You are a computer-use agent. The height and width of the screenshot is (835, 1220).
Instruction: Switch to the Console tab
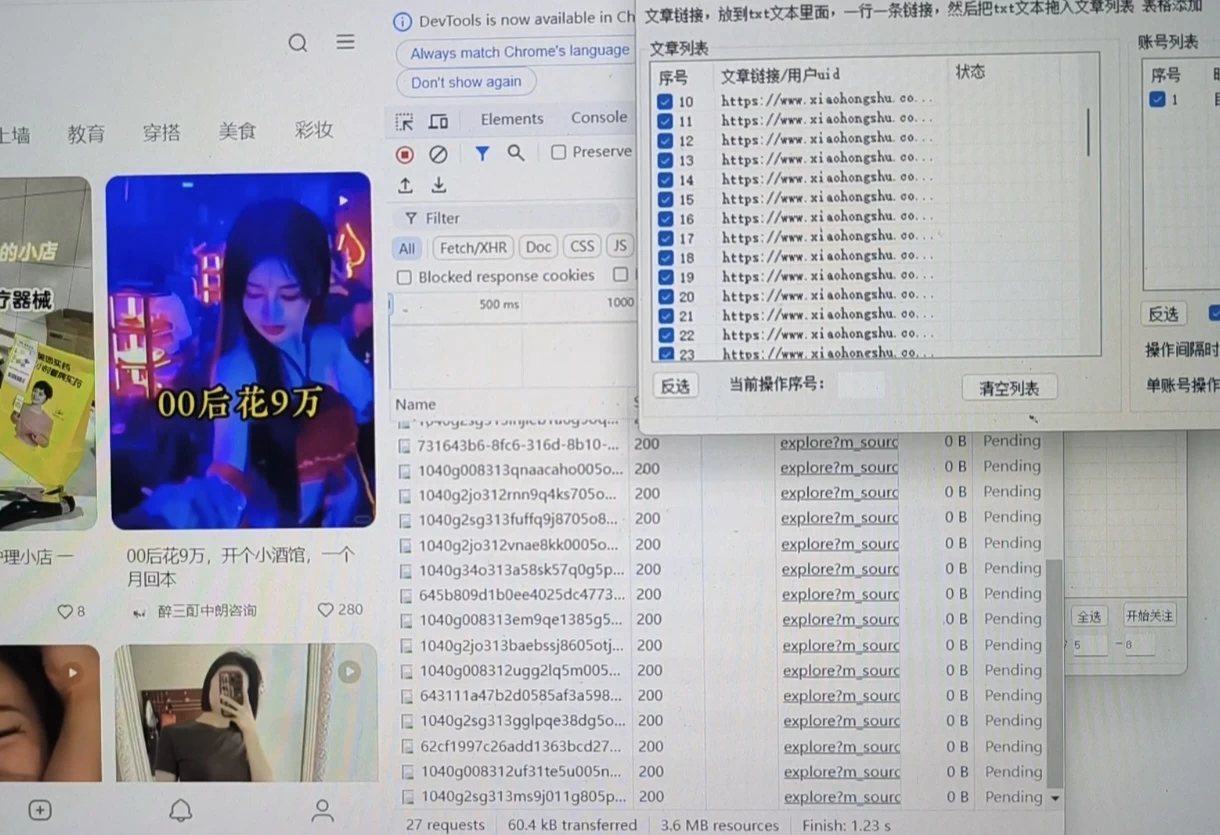tap(598, 118)
